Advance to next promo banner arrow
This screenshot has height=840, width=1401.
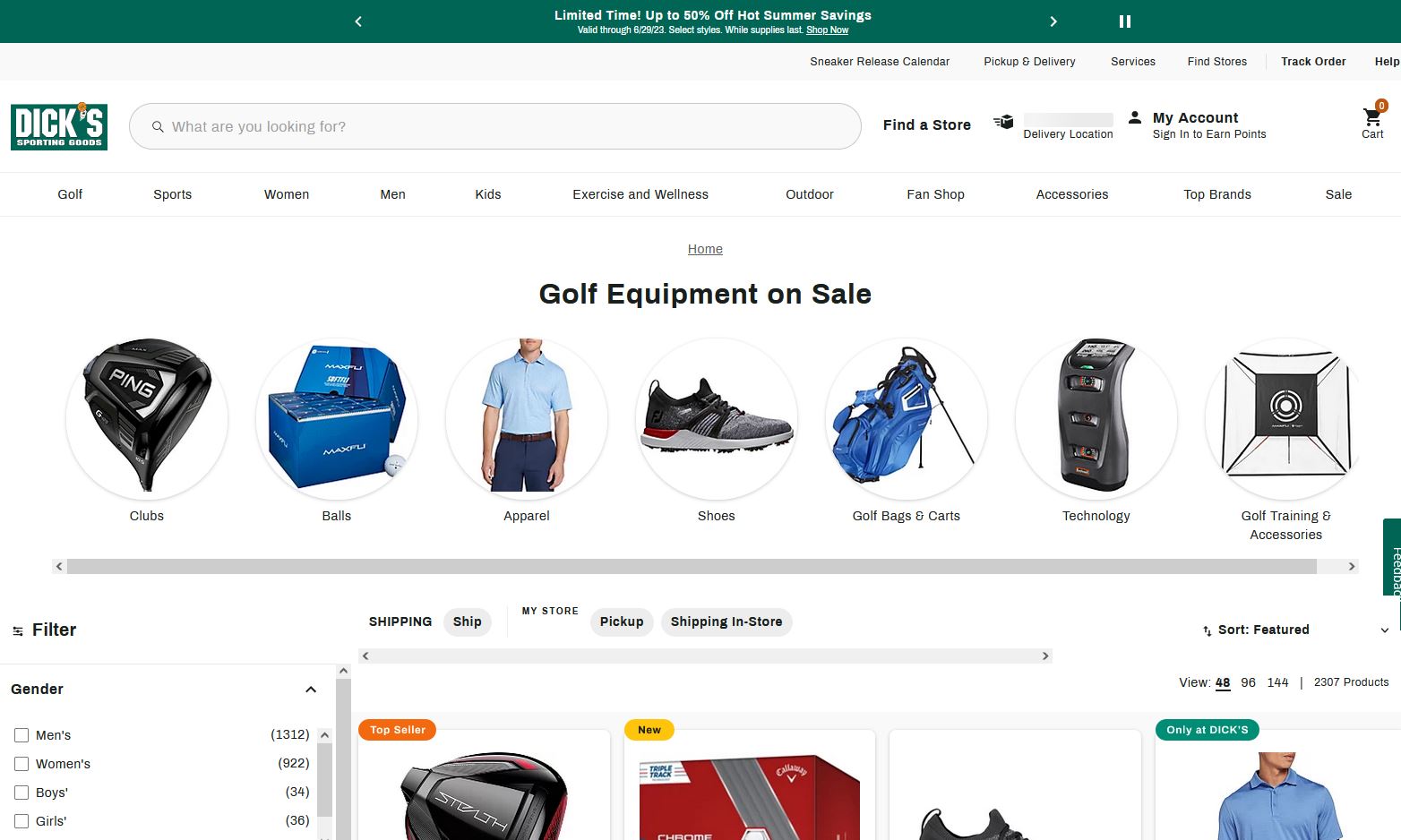(1053, 21)
